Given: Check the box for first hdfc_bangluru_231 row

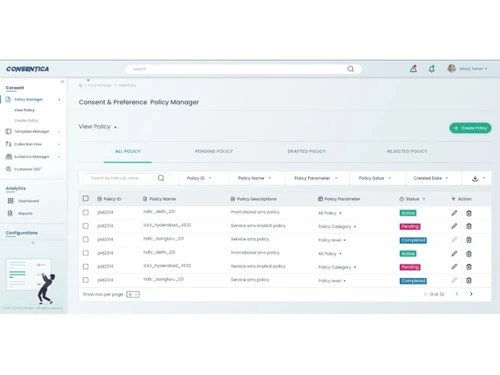Looking at the screenshot, I should pos(86,239).
